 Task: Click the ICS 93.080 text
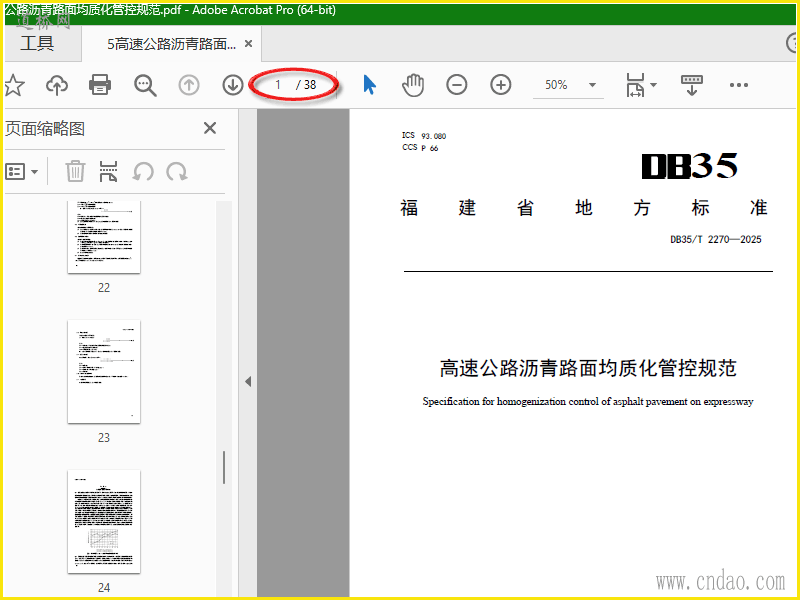424,136
